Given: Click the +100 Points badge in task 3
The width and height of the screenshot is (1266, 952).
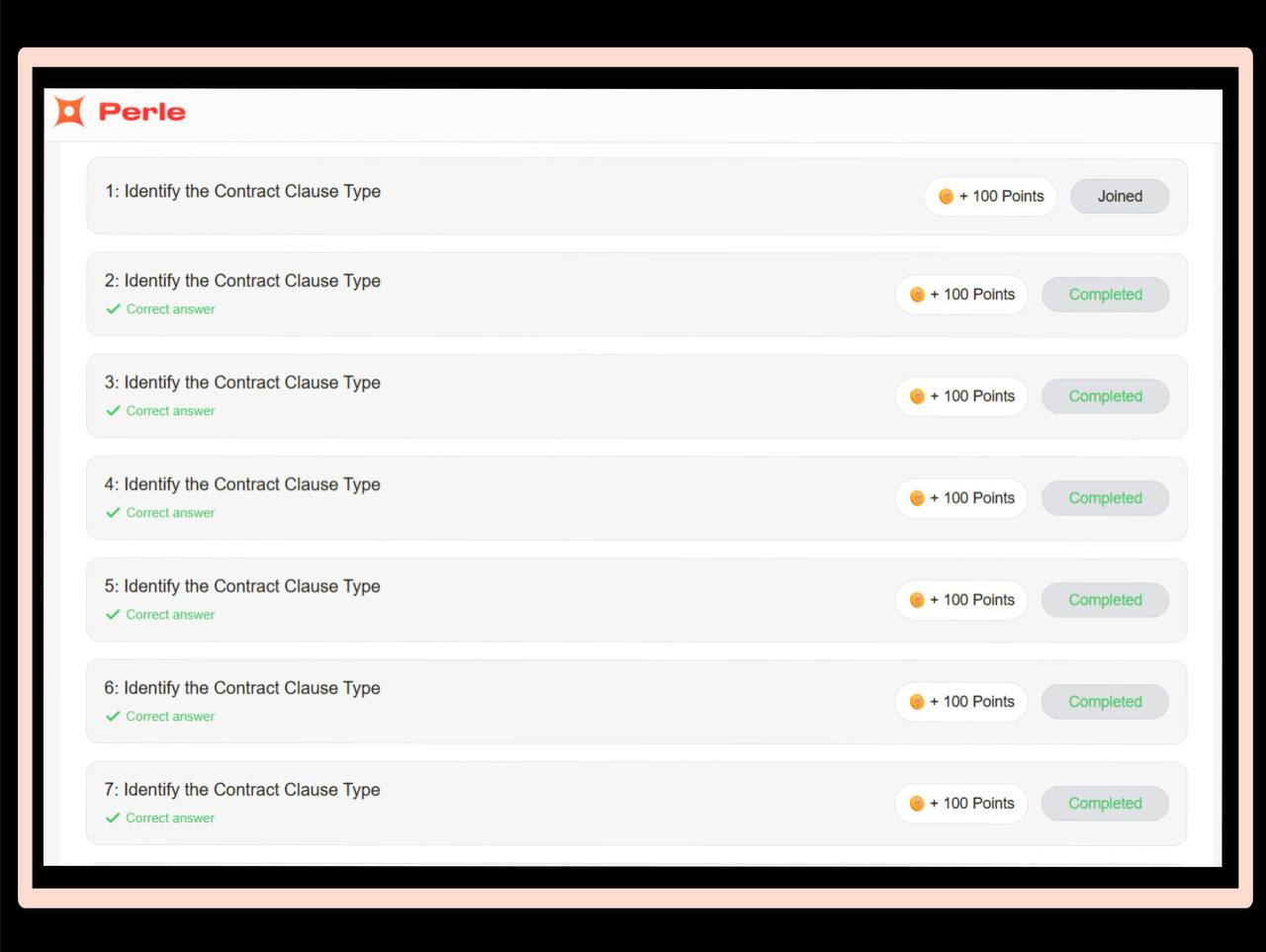Looking at the screenshot, I should pos(961,396).
